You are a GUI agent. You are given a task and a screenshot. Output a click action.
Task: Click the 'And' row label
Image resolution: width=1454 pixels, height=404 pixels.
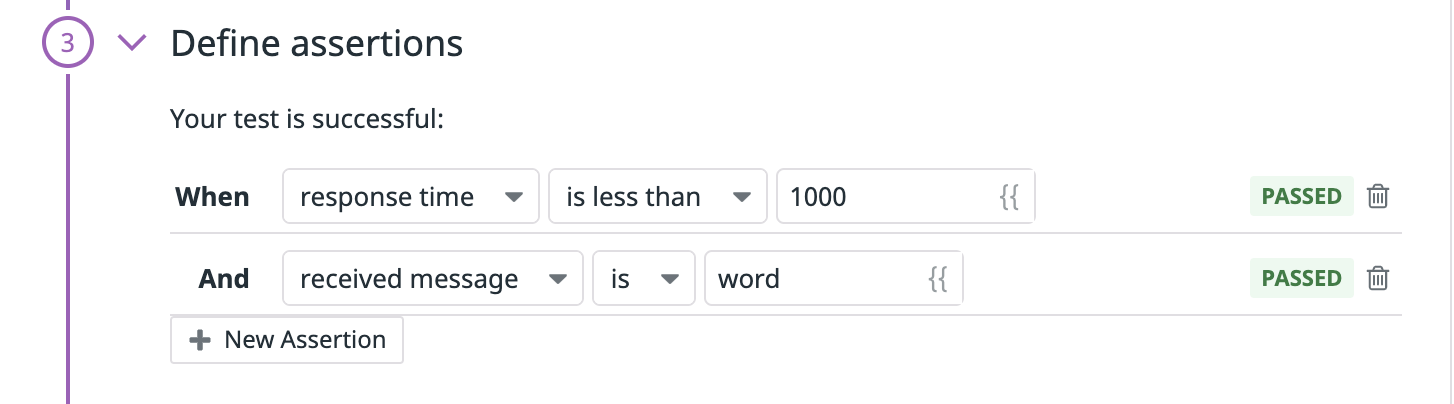click(223, 279)
